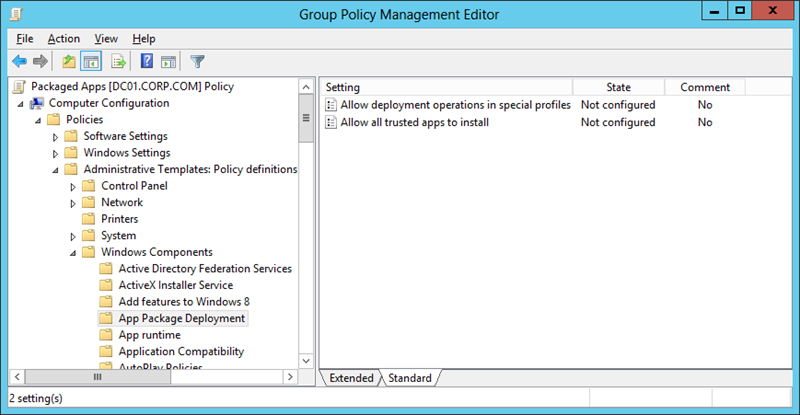
Task: Switch to the Extended tab
Action: (x=350, y=378)
